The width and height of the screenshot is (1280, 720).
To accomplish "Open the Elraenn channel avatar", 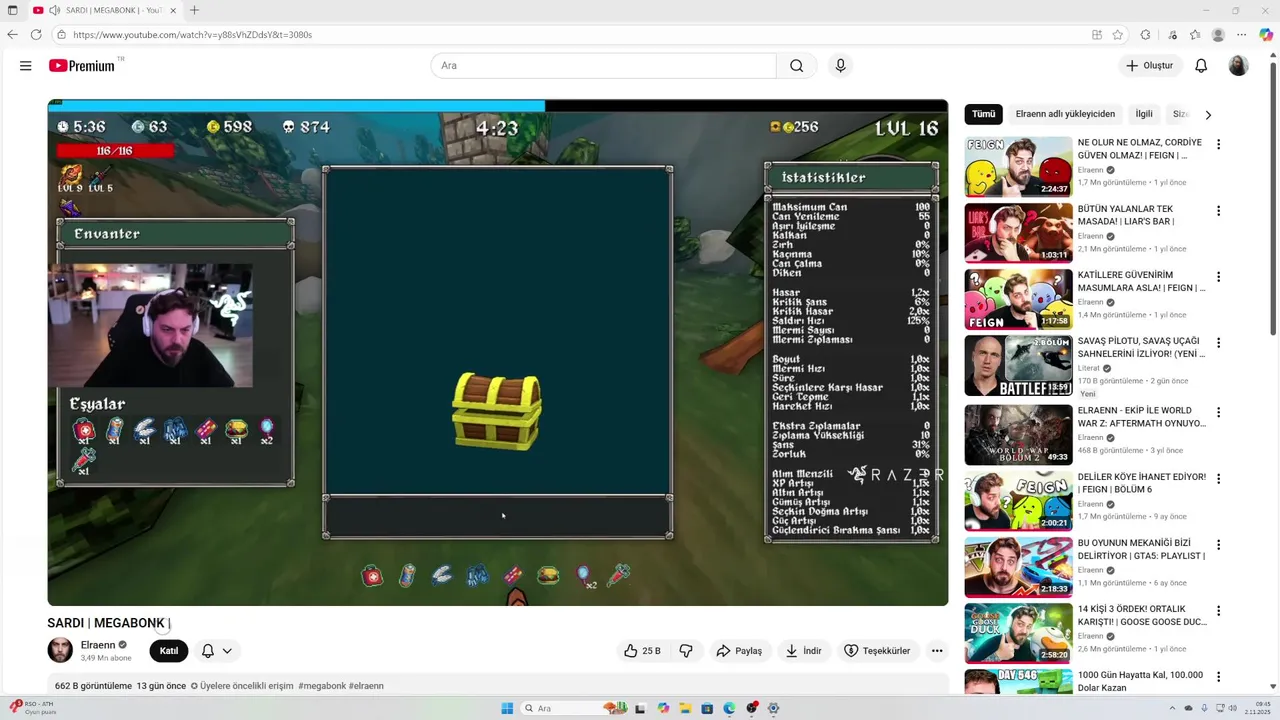I will (x=60, y=650).
